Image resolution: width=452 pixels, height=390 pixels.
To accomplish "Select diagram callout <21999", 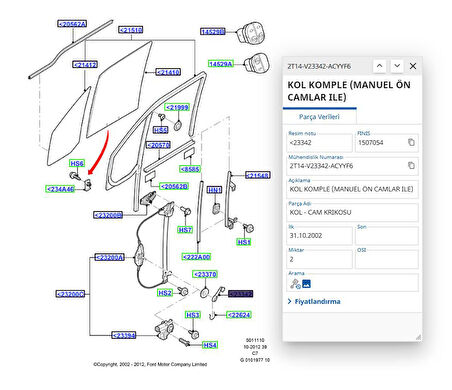I will [x=177, y=107].
